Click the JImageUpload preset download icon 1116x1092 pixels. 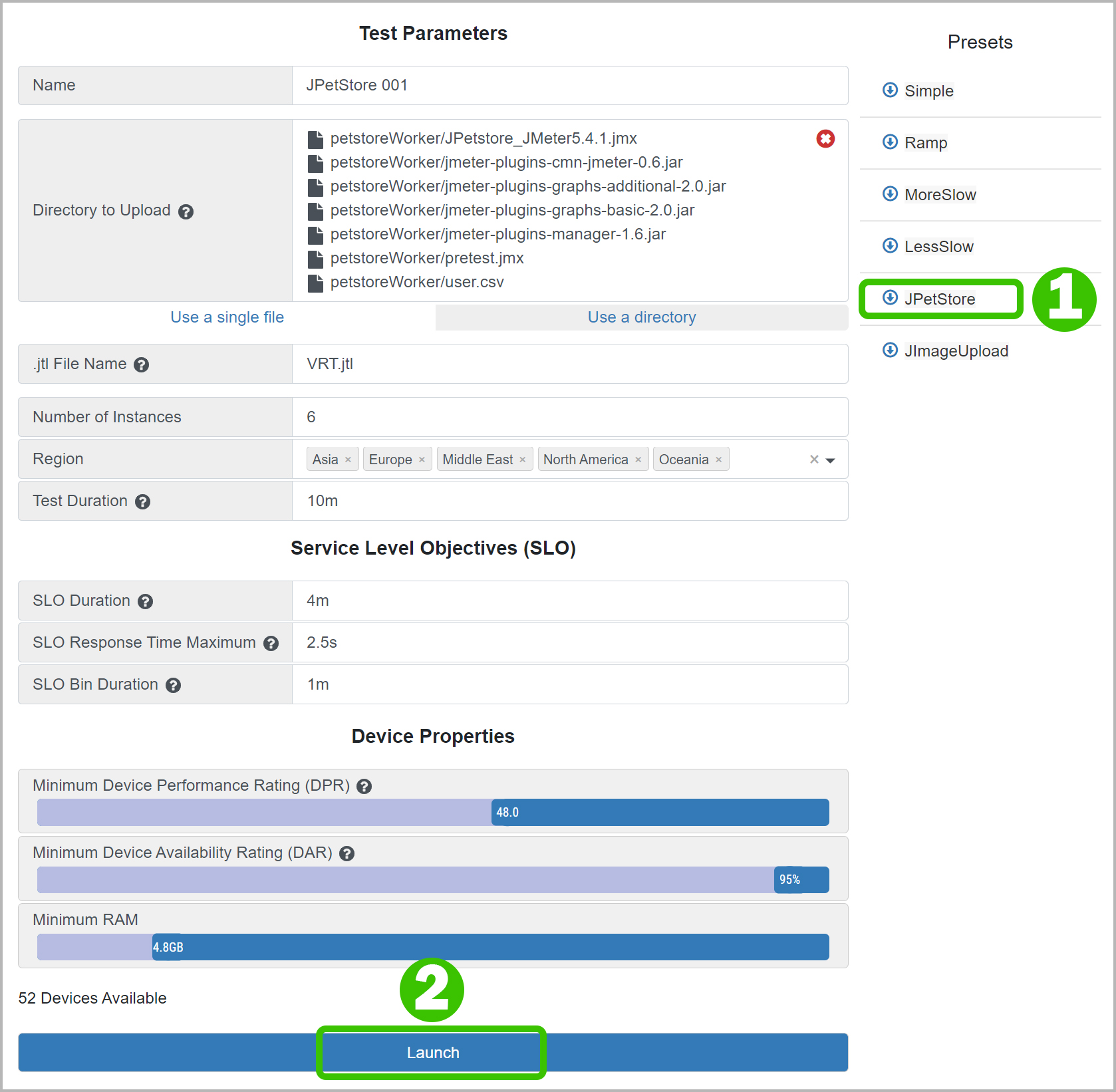(890, 350)
